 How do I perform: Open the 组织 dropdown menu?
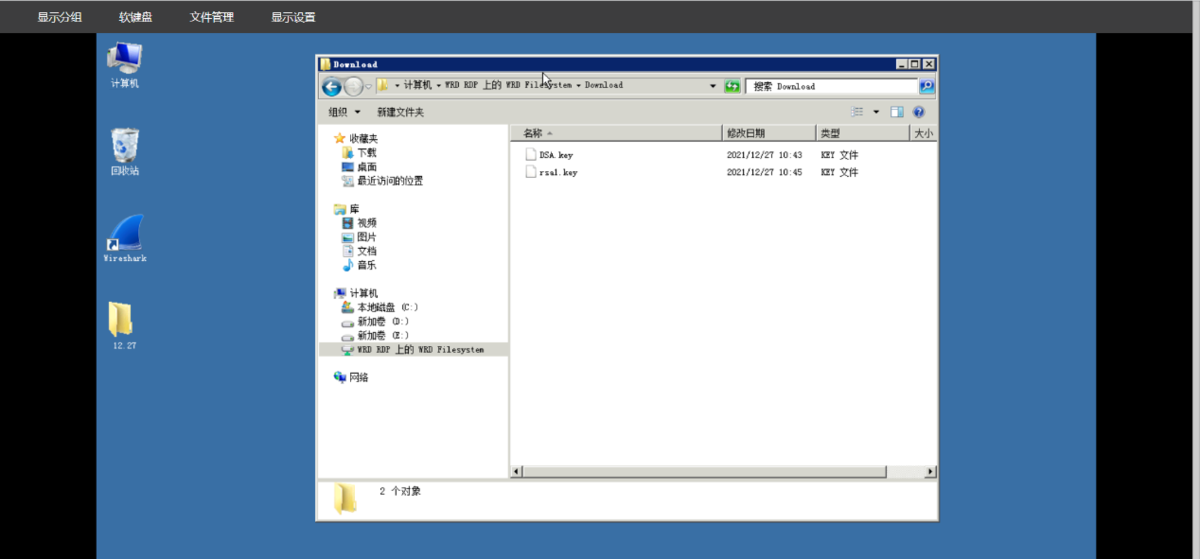tap(344, 112)
